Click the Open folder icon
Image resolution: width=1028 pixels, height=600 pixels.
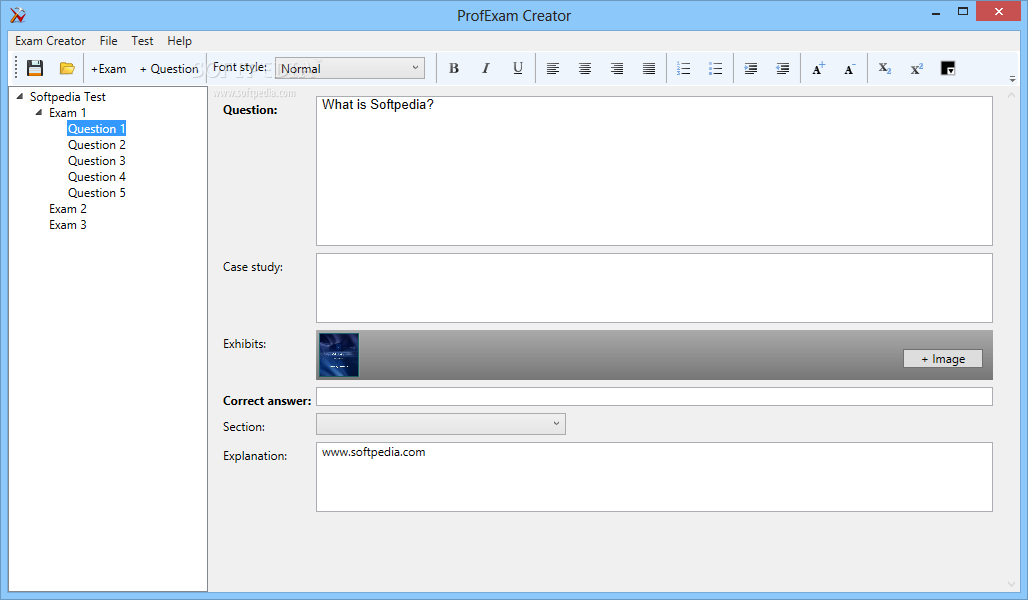67,68
